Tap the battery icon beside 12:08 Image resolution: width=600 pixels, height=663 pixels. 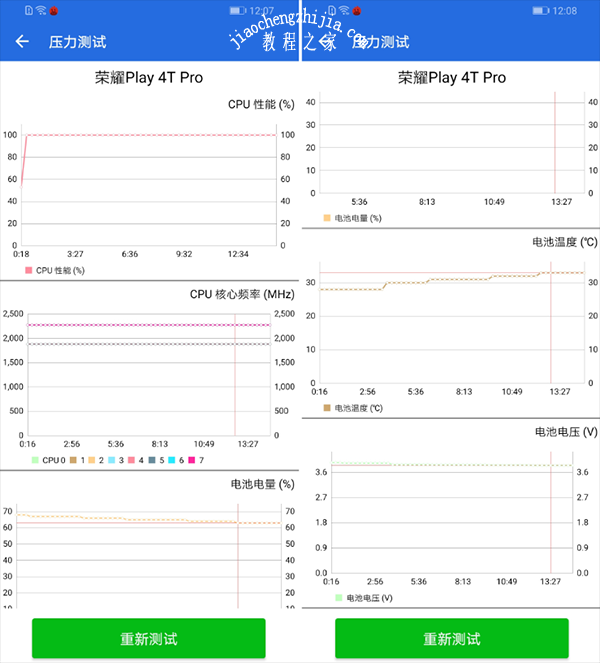pyautogui.click(x=540, y=11)
